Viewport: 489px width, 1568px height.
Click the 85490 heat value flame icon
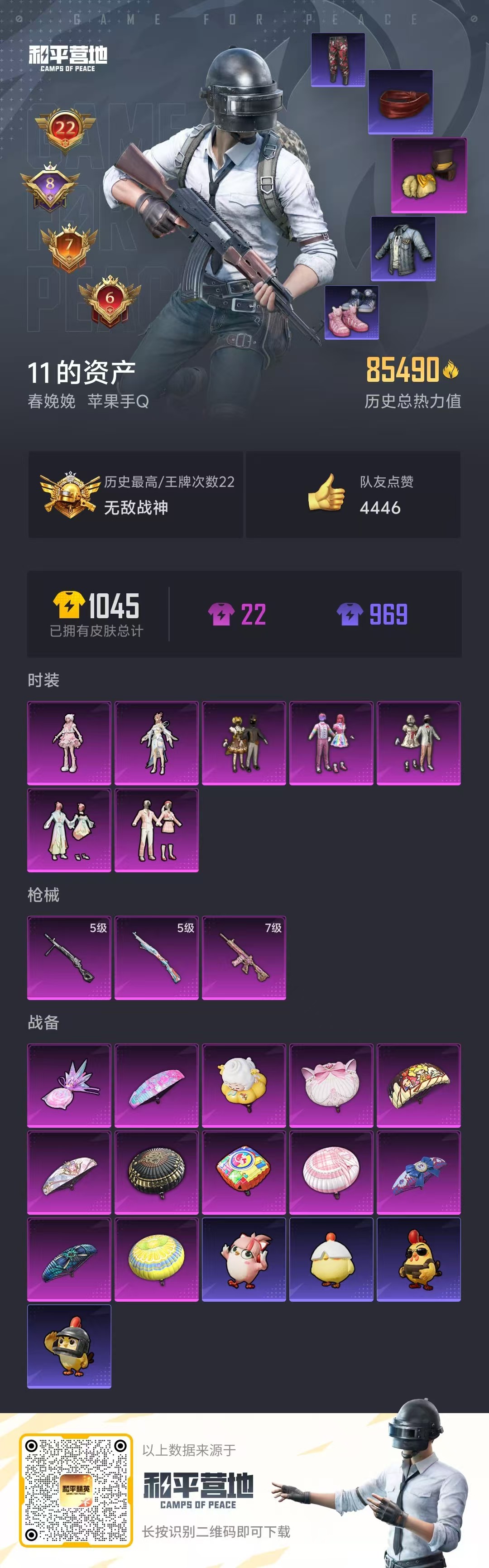[x=451, y=369]
